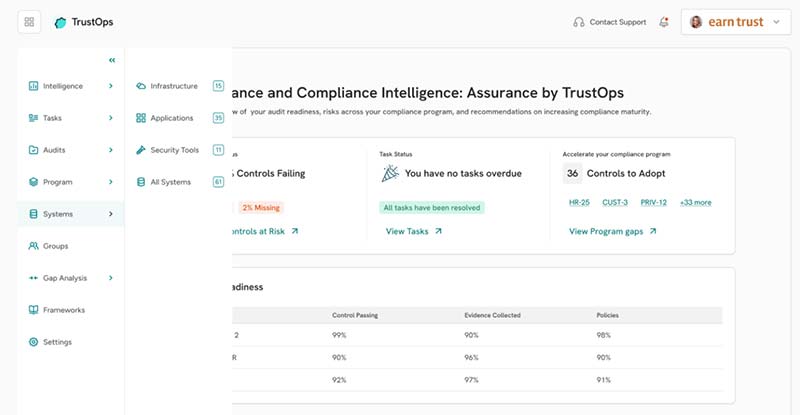
Task: Click the View Tasks arrow icon
Action: (438, 231)
